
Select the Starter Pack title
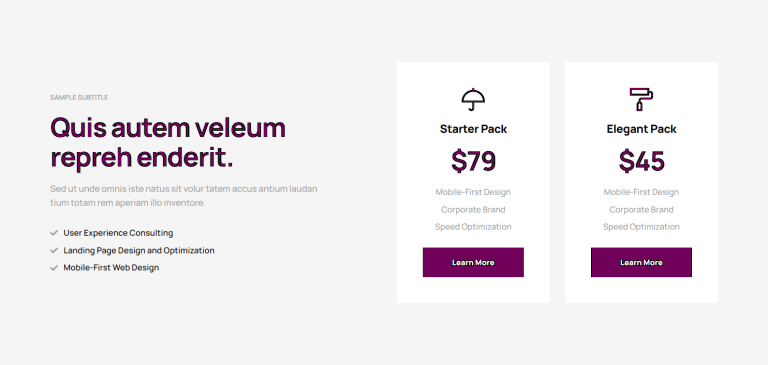(x=473, y=129)
